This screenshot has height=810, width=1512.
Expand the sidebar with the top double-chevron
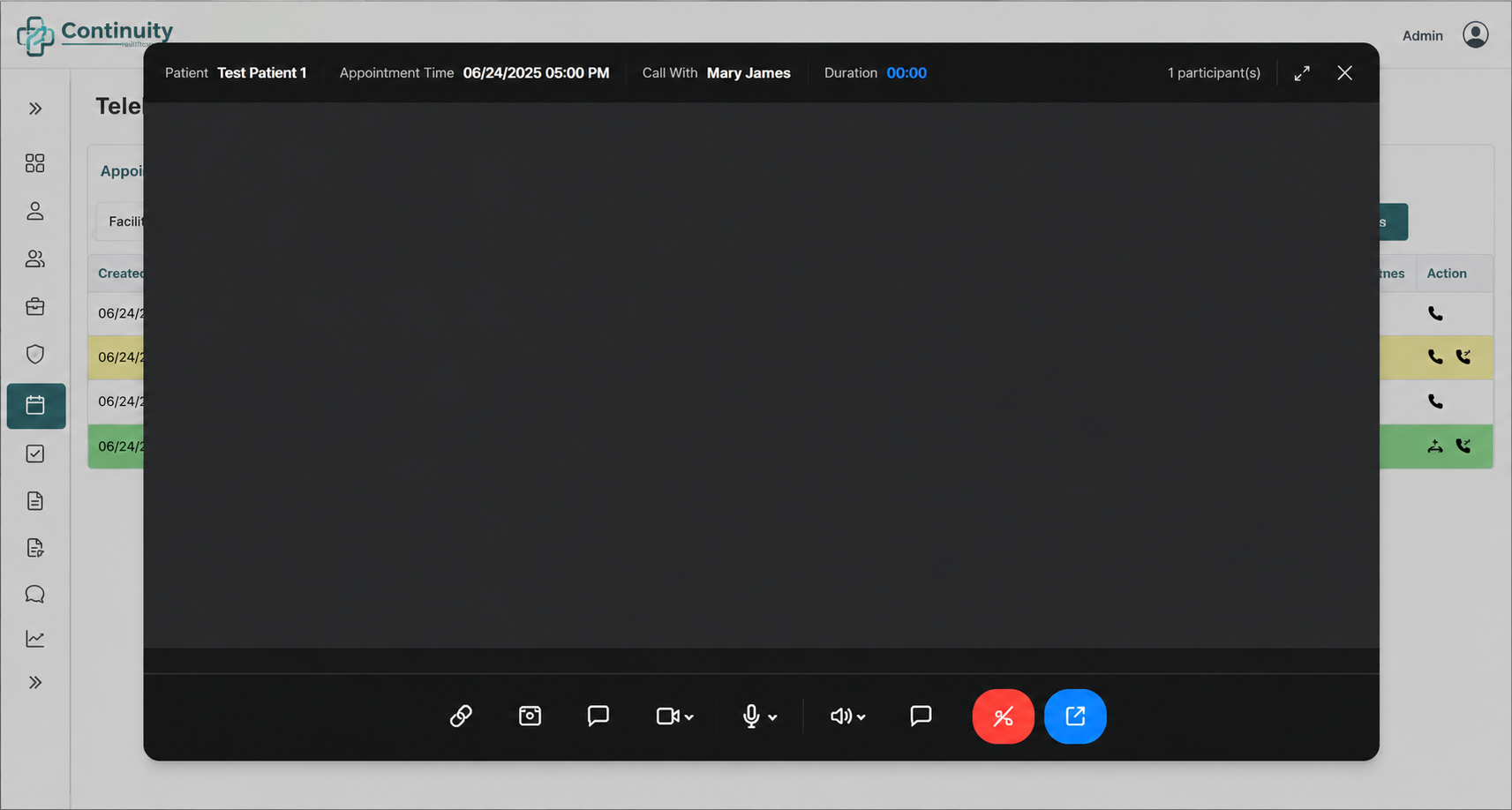tap(35, 109)
